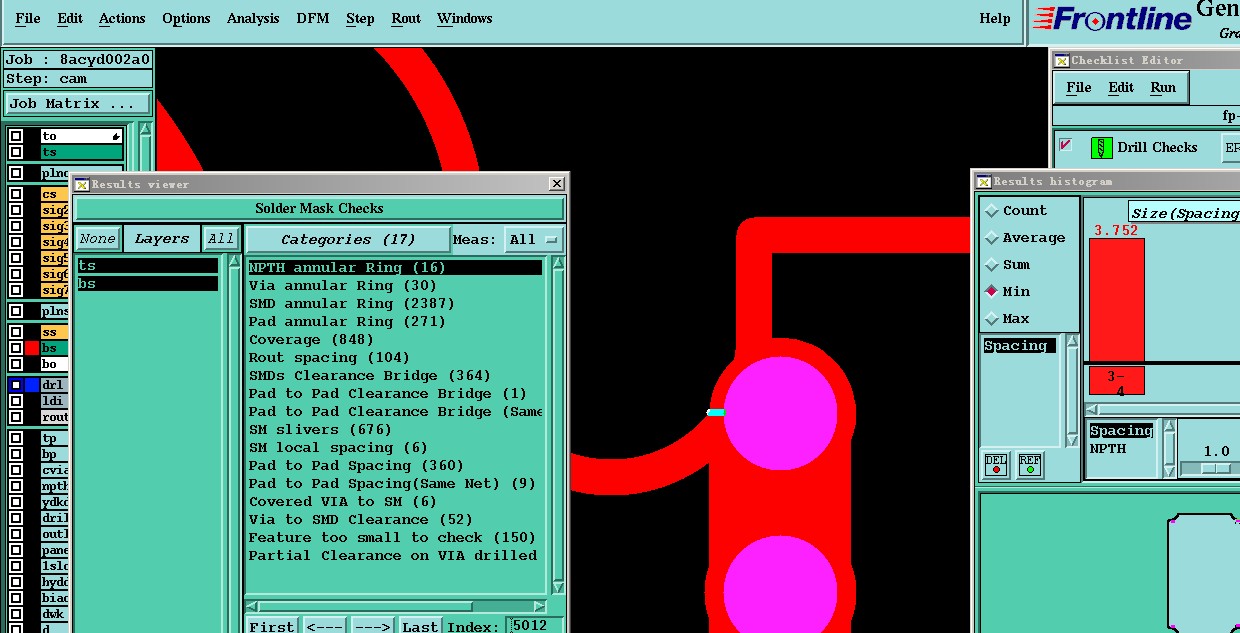1240x633 pixels.
Task: Toggle the checkbox of the ss layer
Action: pyautogui.click(x=16, y=332)
